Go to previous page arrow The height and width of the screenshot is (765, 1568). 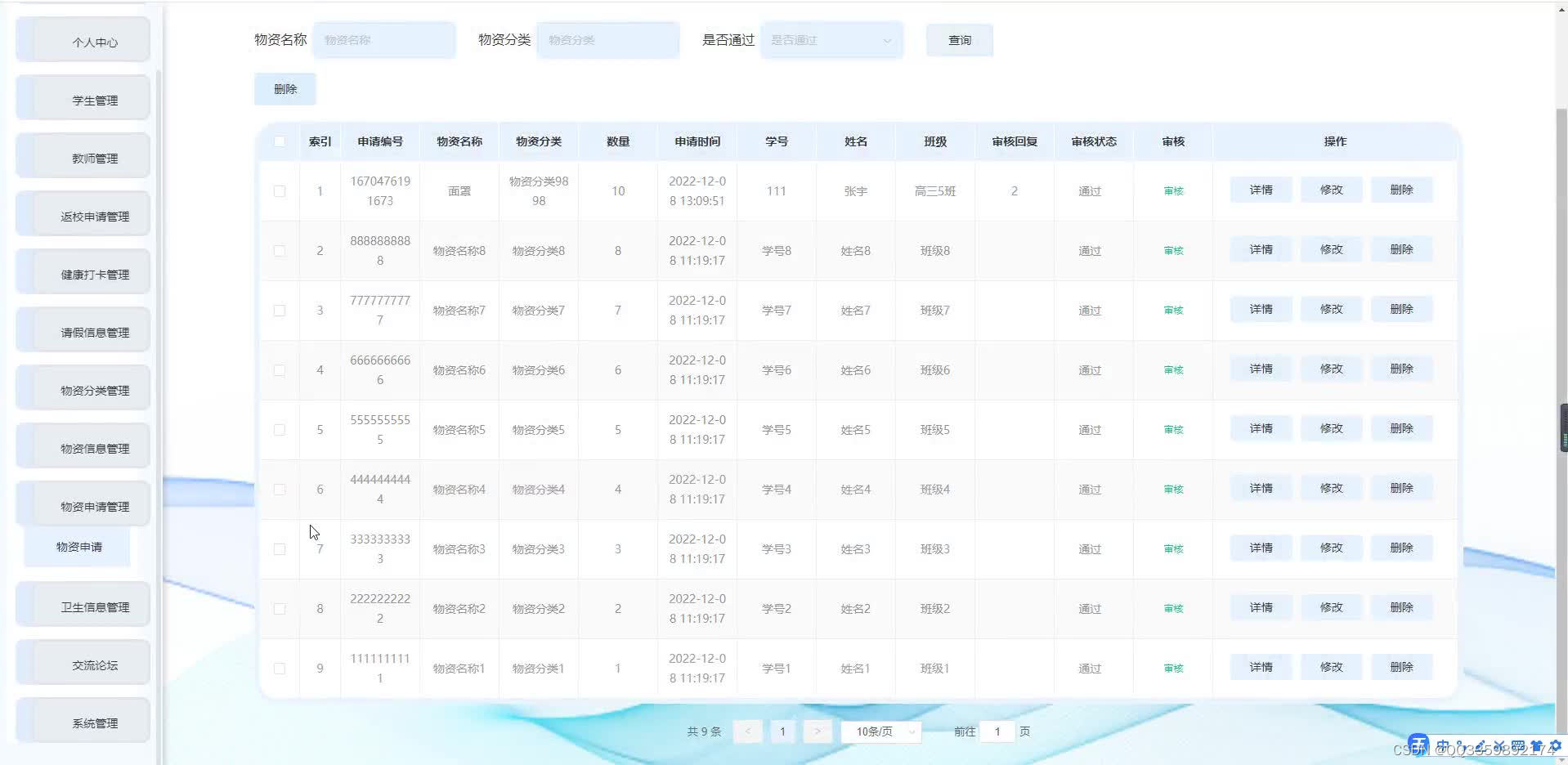click(x=748, y=731)
